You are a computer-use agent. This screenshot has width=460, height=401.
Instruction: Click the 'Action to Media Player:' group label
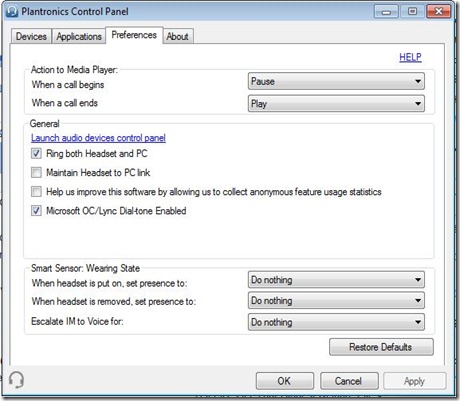74,70
